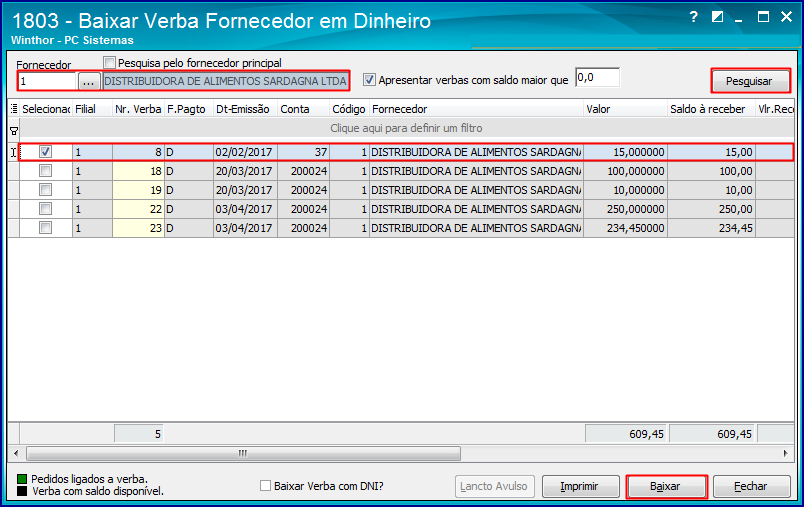This screenshot has height=507, width=804.
Task: Click the contrast toggle icon in title bar
Action: coord(717,17)
